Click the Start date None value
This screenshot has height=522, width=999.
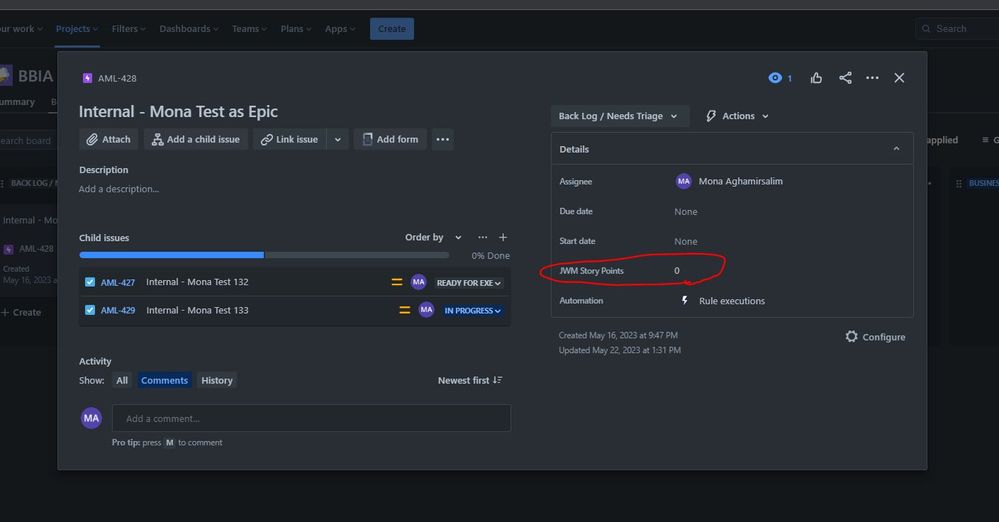coord(686,242)
